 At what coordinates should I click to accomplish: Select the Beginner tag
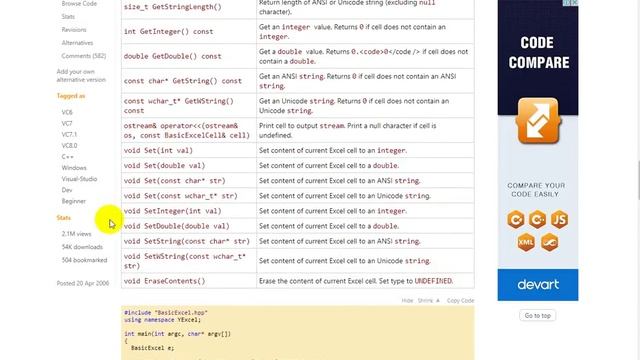(x=73, y=201)
